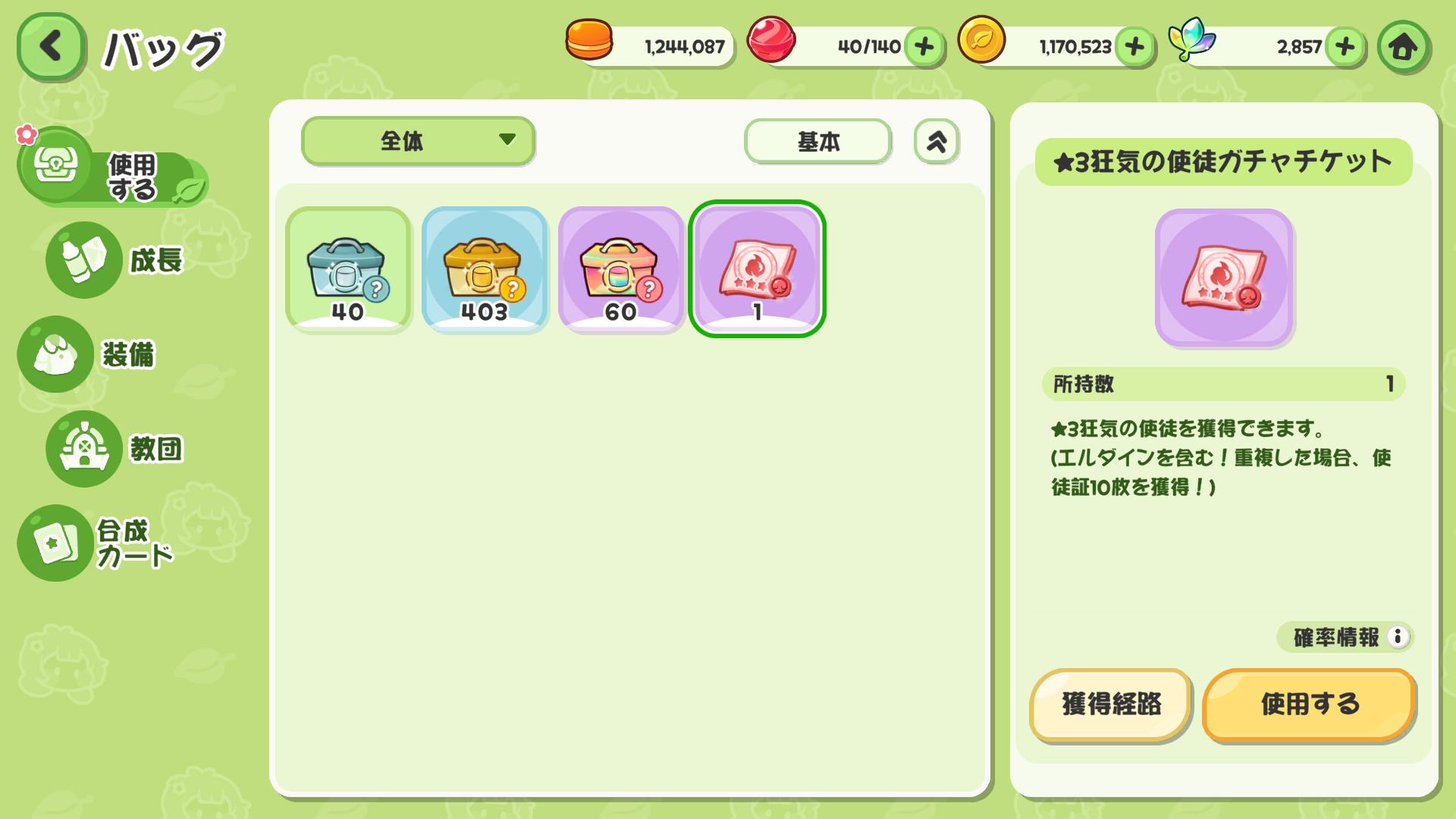The width and height of the screenshot is (1456, 819).
Task: Click the 使用する button
Action: [1309, 704]
